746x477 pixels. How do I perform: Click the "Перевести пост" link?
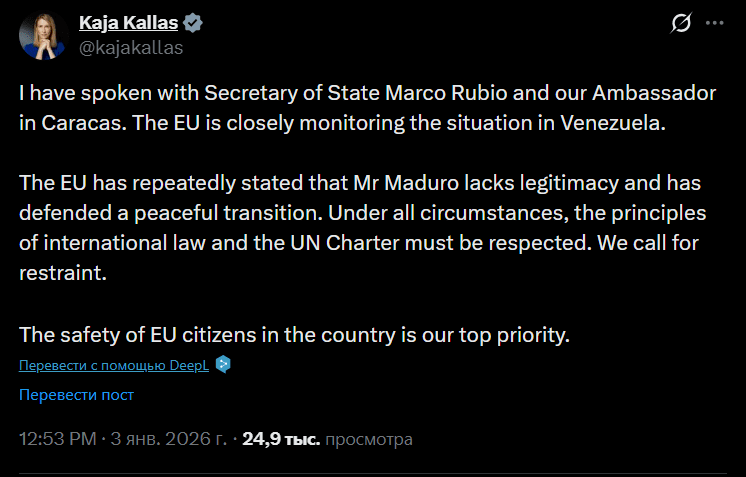76,394
